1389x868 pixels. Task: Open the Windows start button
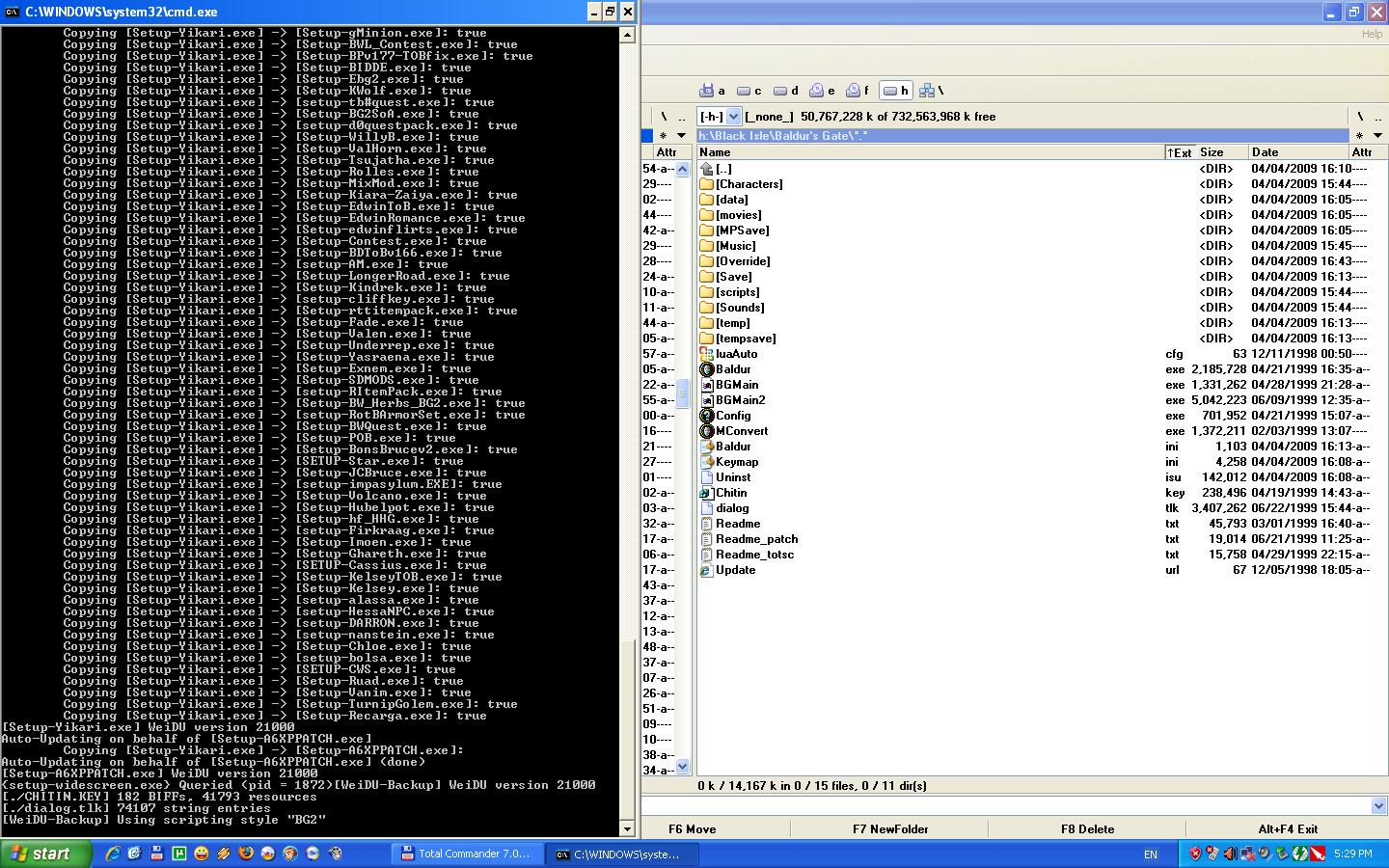pos(46,854)
